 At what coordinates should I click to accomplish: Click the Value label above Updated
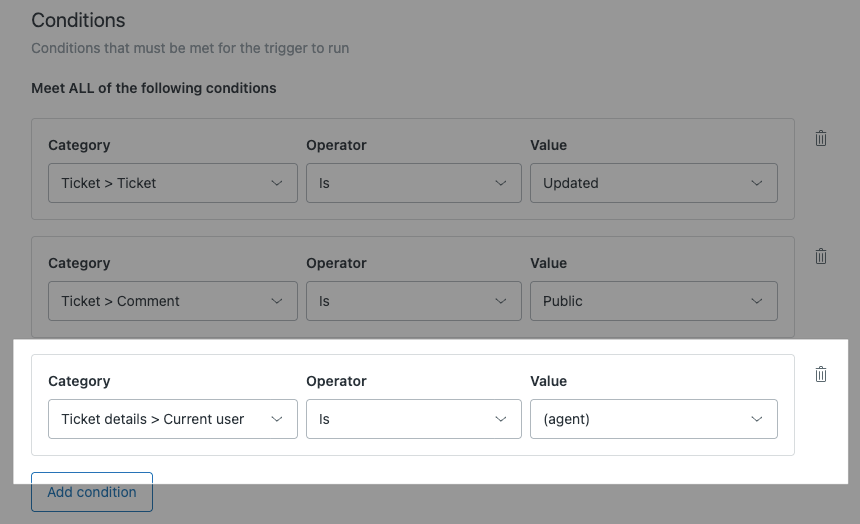coord(548,145)
